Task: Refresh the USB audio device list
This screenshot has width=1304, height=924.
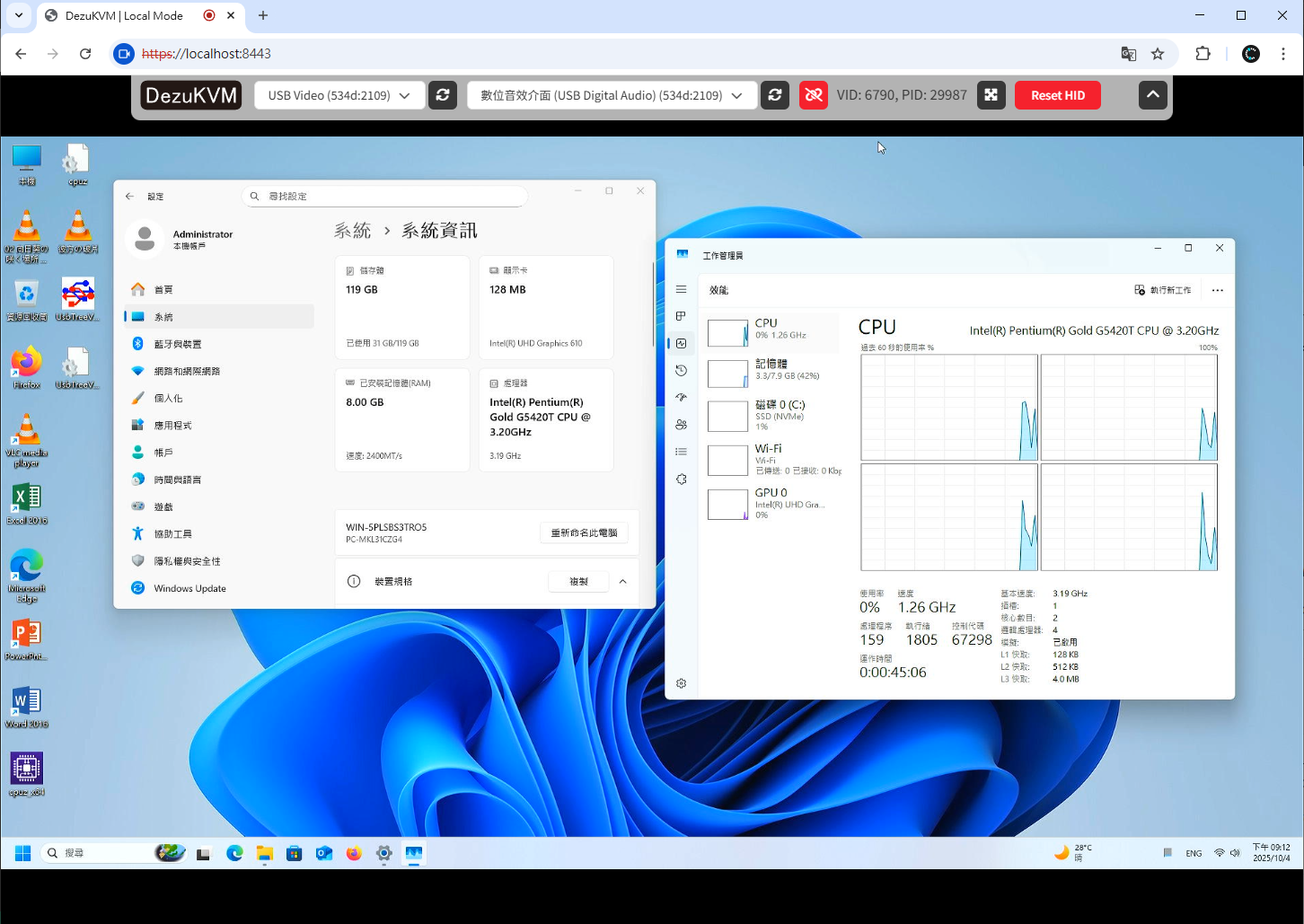Action: [x=775, y=95]
